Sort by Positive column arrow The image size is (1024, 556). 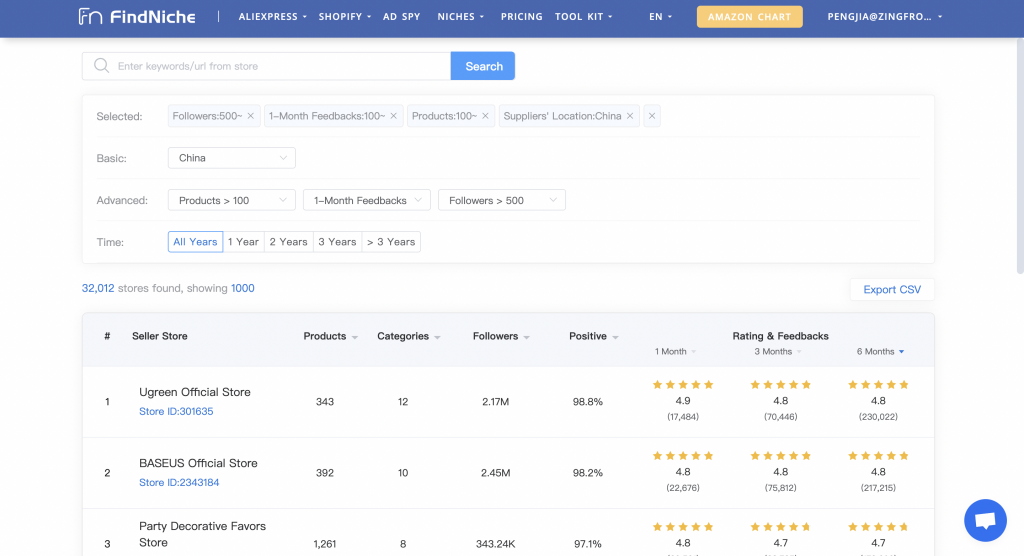click(x=615, y=337)
